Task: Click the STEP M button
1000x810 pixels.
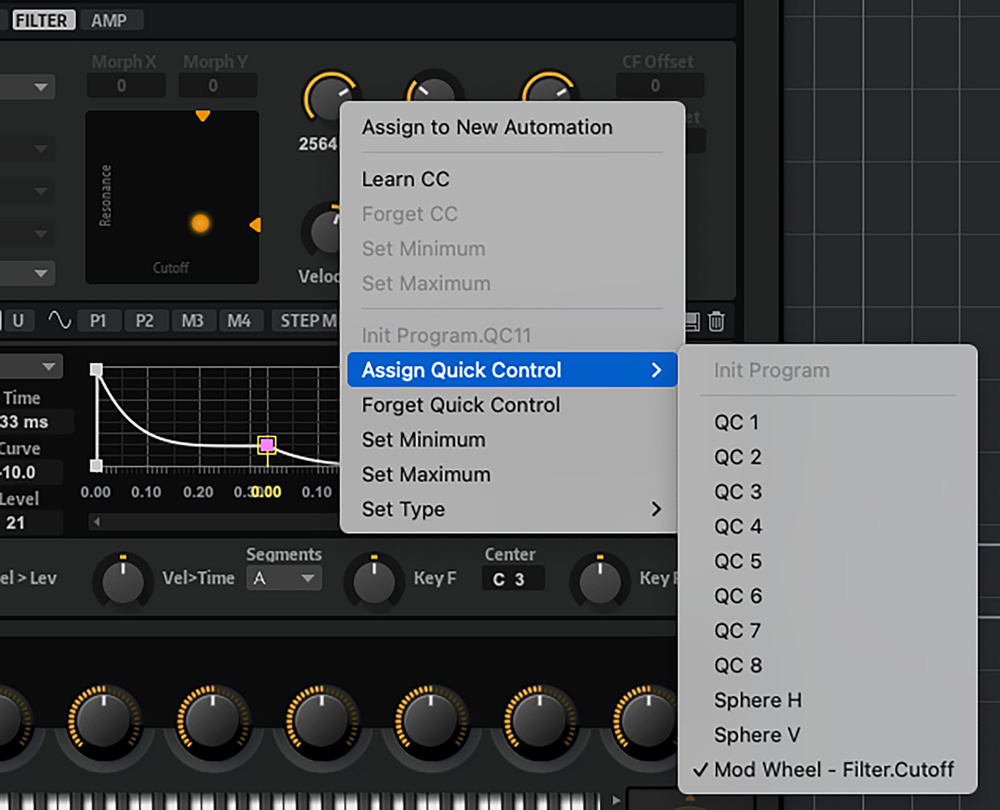Action: point(308,321)
